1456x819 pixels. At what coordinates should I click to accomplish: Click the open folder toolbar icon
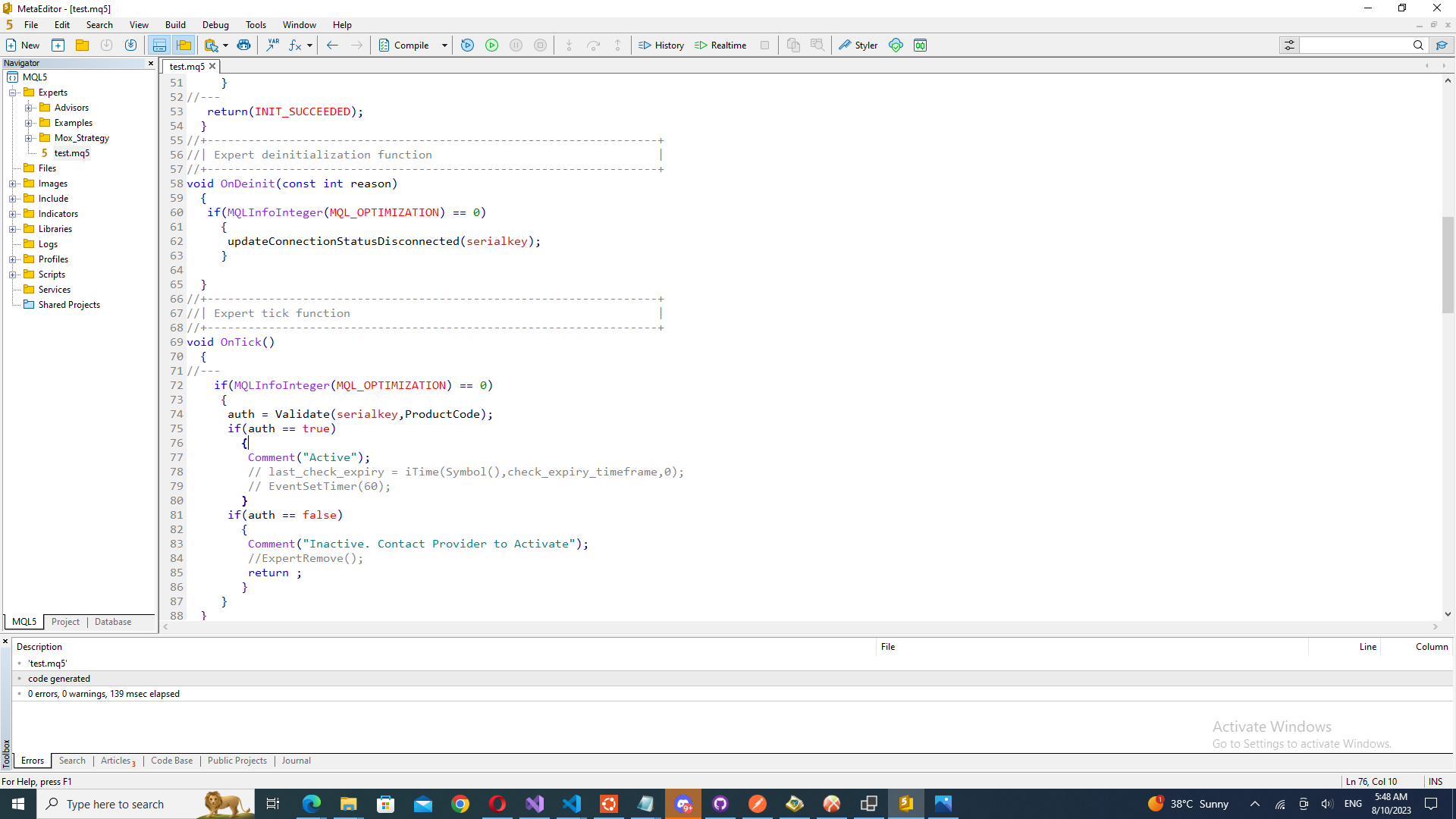click(x=82, y=45)
